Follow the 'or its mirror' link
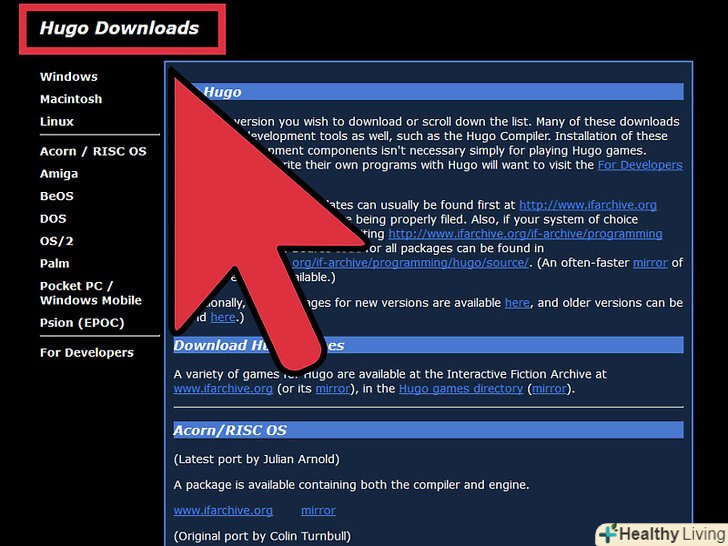The image size is (728, 546). click(x=332, y=389)
